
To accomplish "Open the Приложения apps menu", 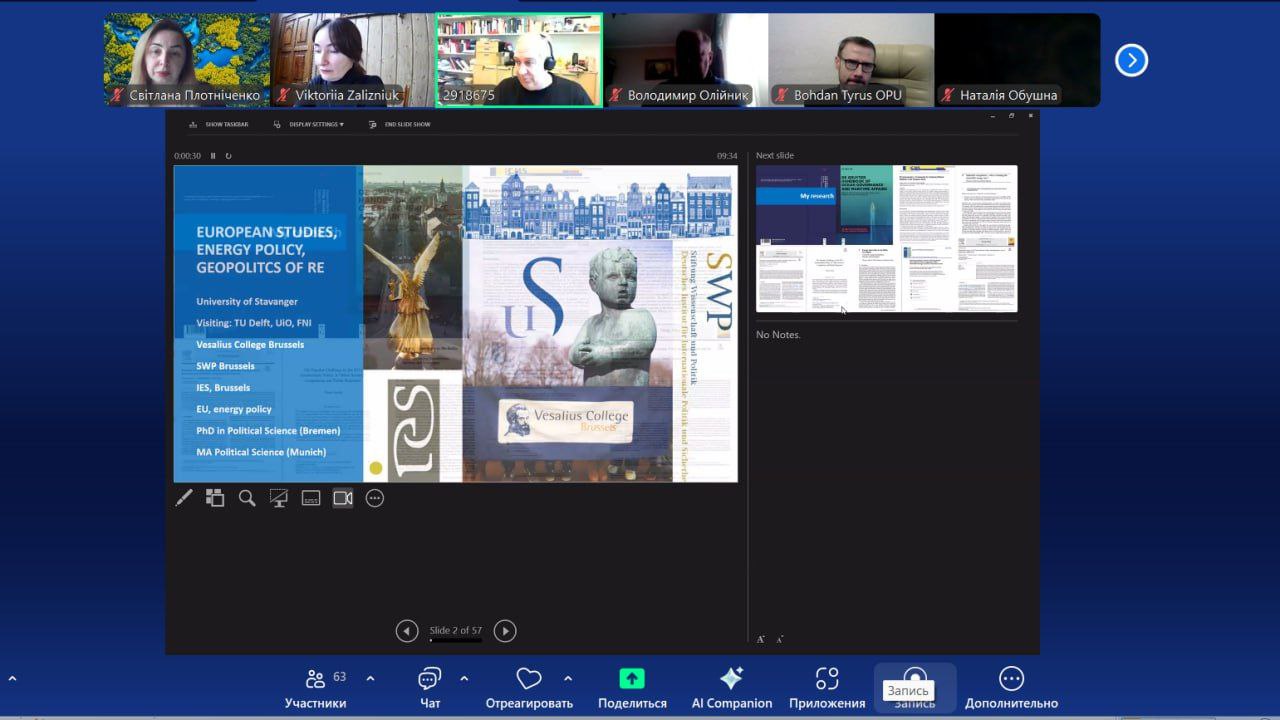I will [826, 687].
